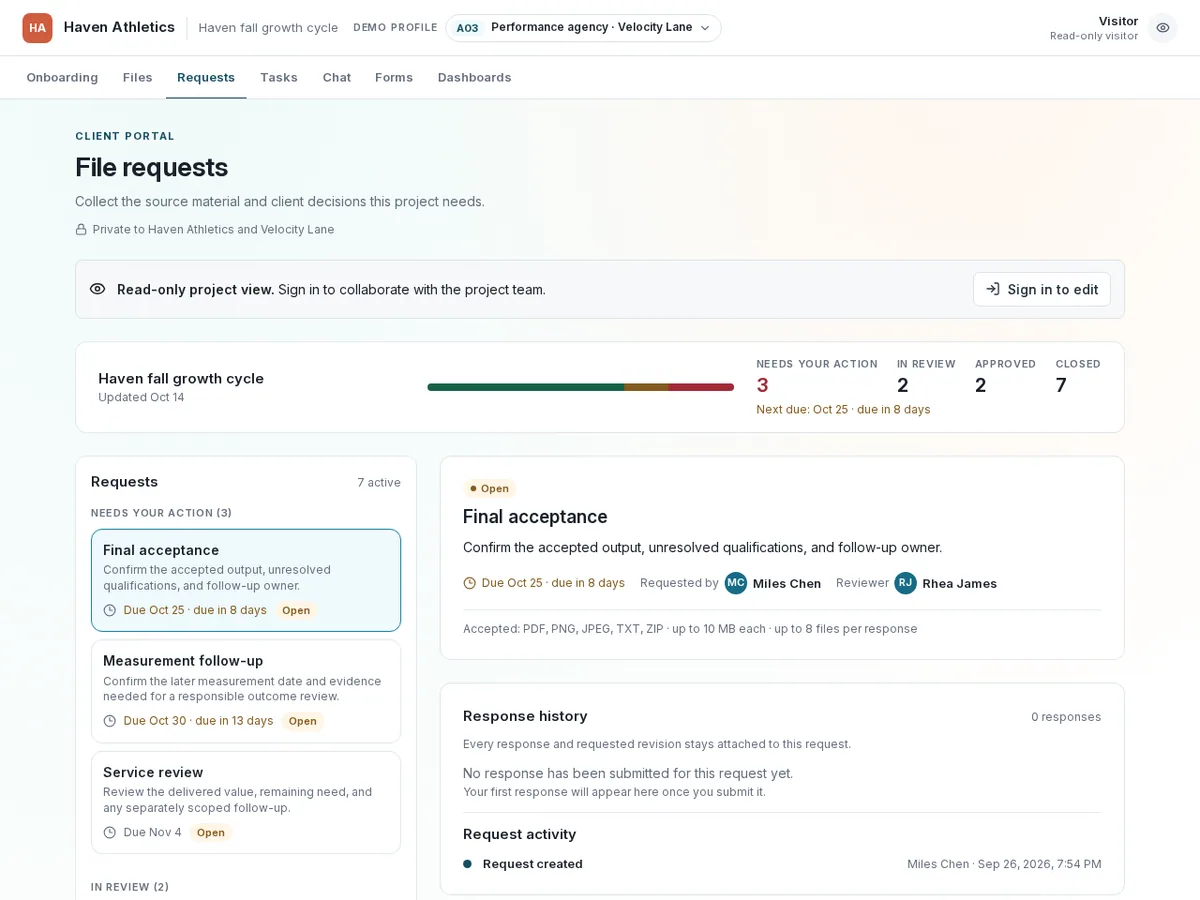Click the Sign in arrow icon
The height and width of the screenshot is (900, 1200).
[x=993, y=289]
